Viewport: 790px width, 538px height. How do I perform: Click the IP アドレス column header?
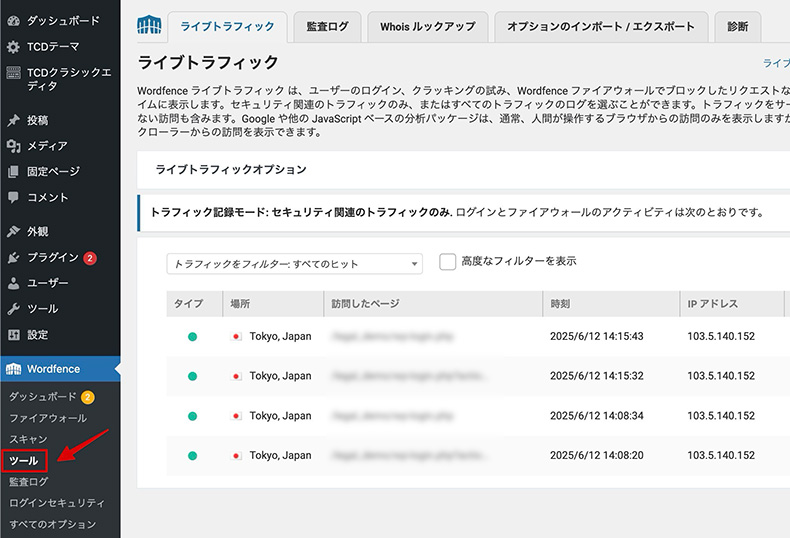pos(732,304)
